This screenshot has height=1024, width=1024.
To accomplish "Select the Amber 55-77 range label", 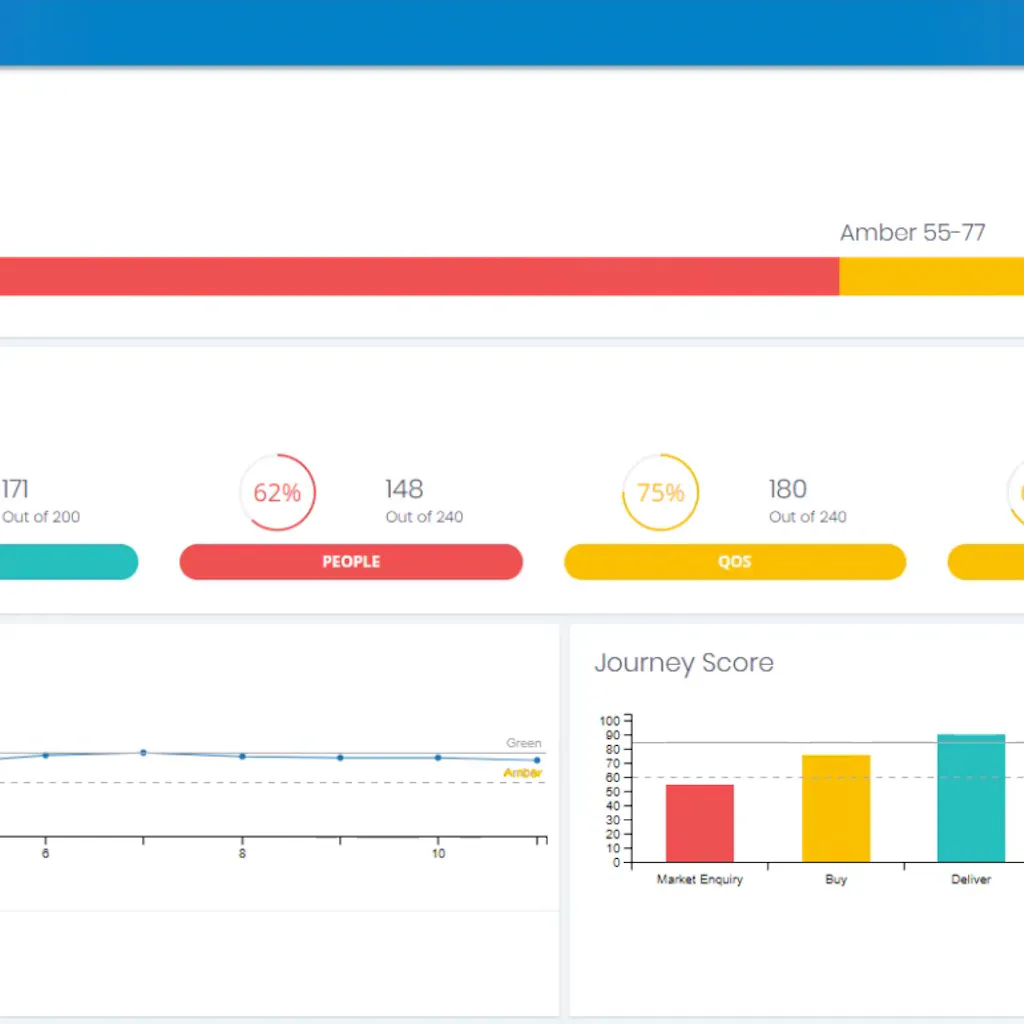I will (912, 233).
